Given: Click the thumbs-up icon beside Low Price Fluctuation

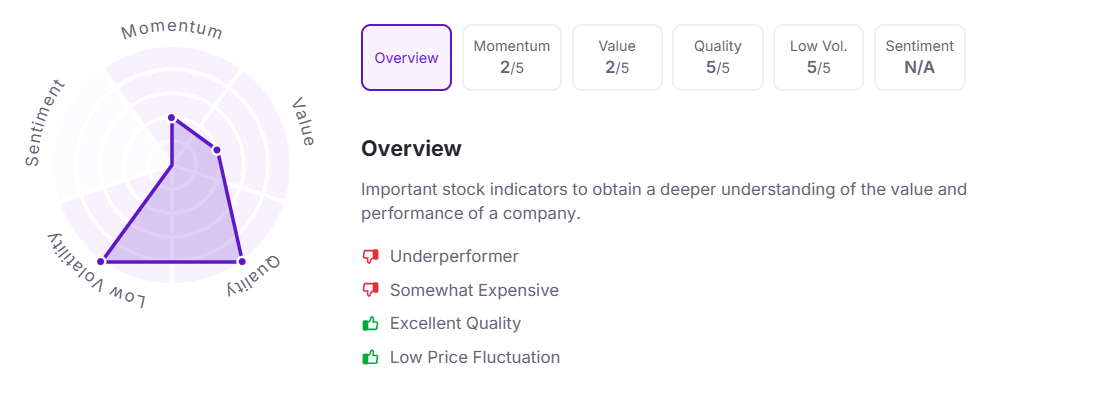Looking at the screenshot, I should click(370, 357).
